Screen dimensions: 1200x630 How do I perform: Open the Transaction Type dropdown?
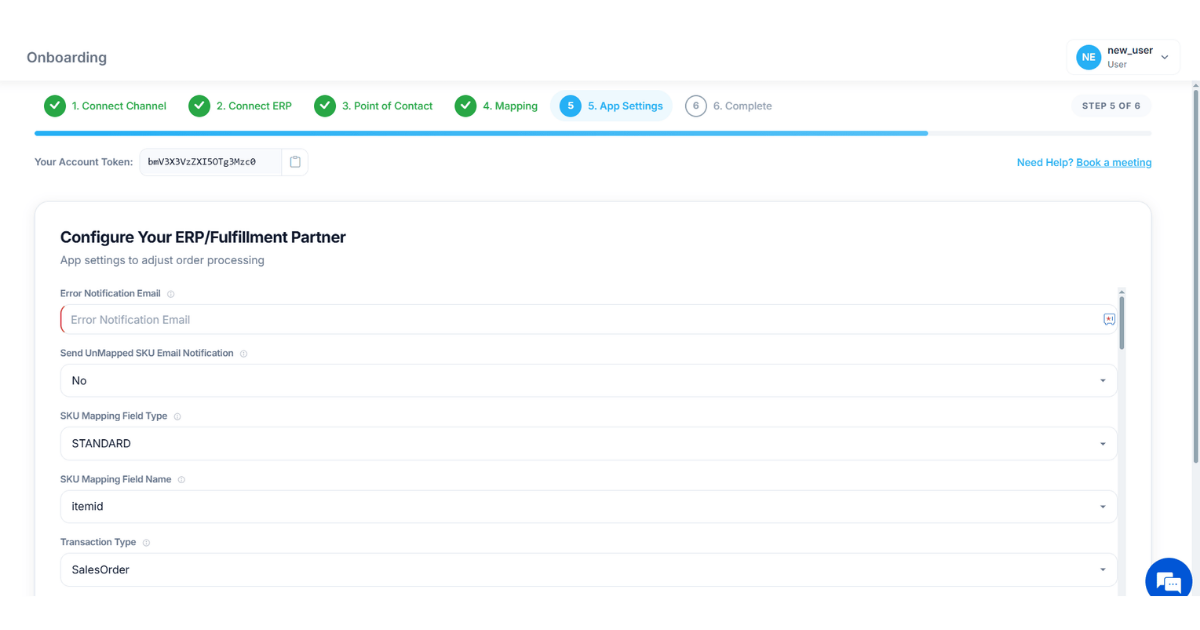(589, 570)
